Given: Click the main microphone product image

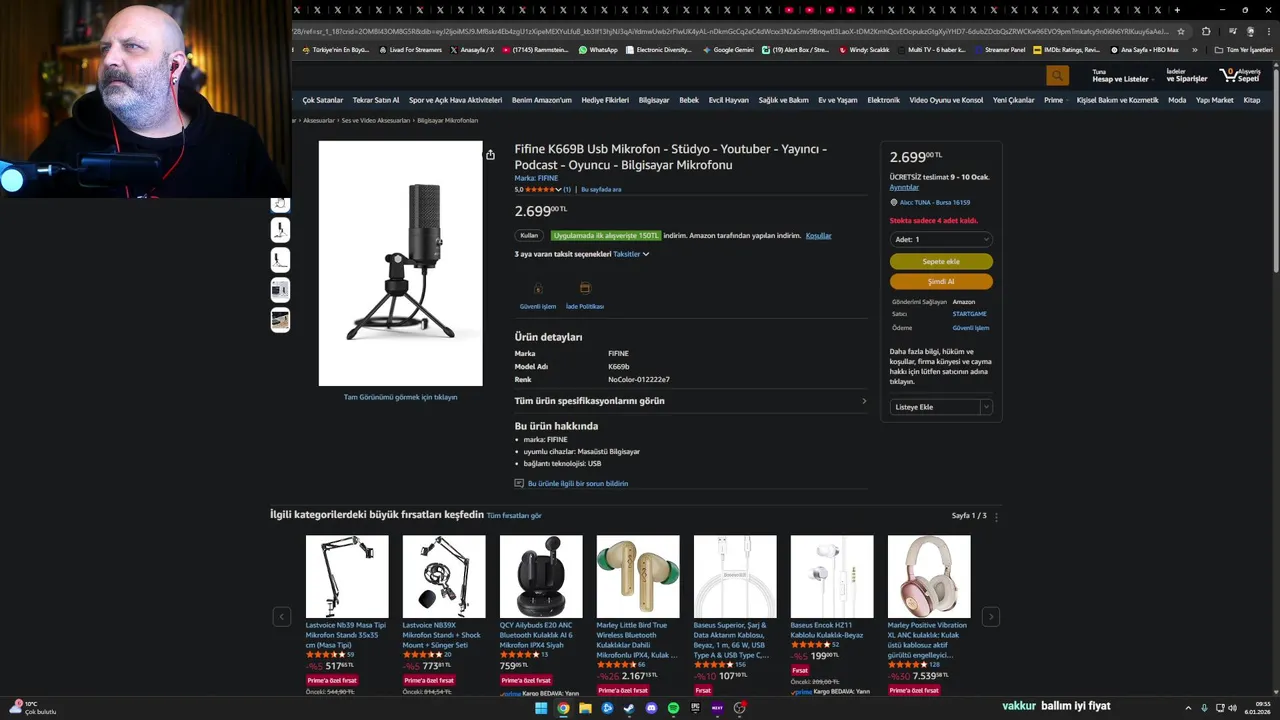Looking at the screenshot, I should click(x=400, y=263).
